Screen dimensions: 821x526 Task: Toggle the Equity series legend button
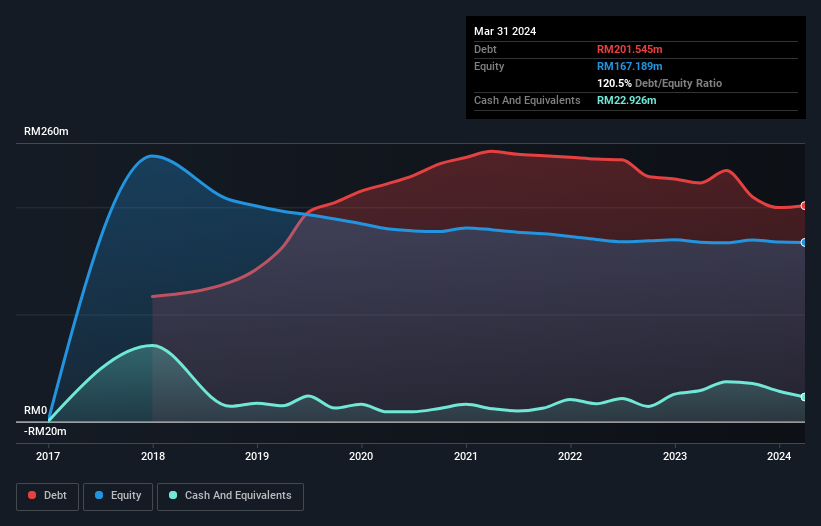click(118, 496)
